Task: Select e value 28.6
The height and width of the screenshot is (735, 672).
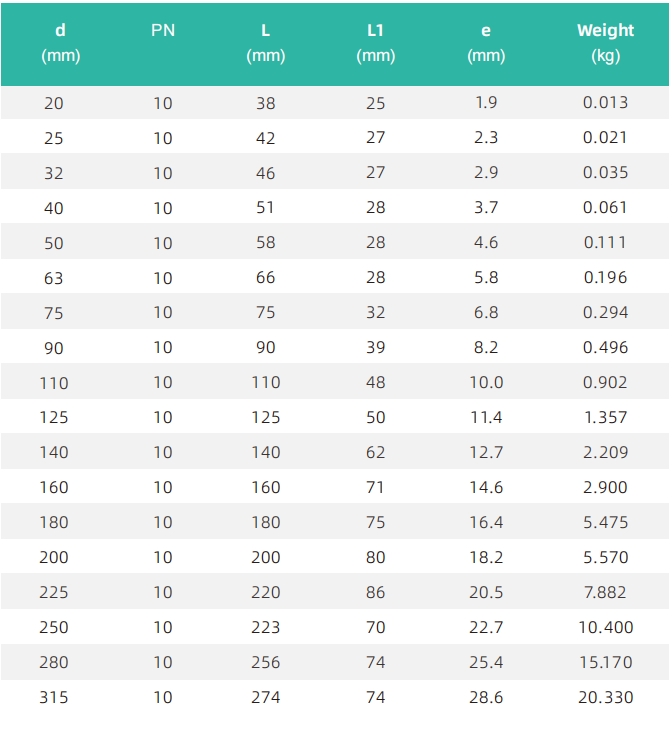Action: (x=486, y=697)
